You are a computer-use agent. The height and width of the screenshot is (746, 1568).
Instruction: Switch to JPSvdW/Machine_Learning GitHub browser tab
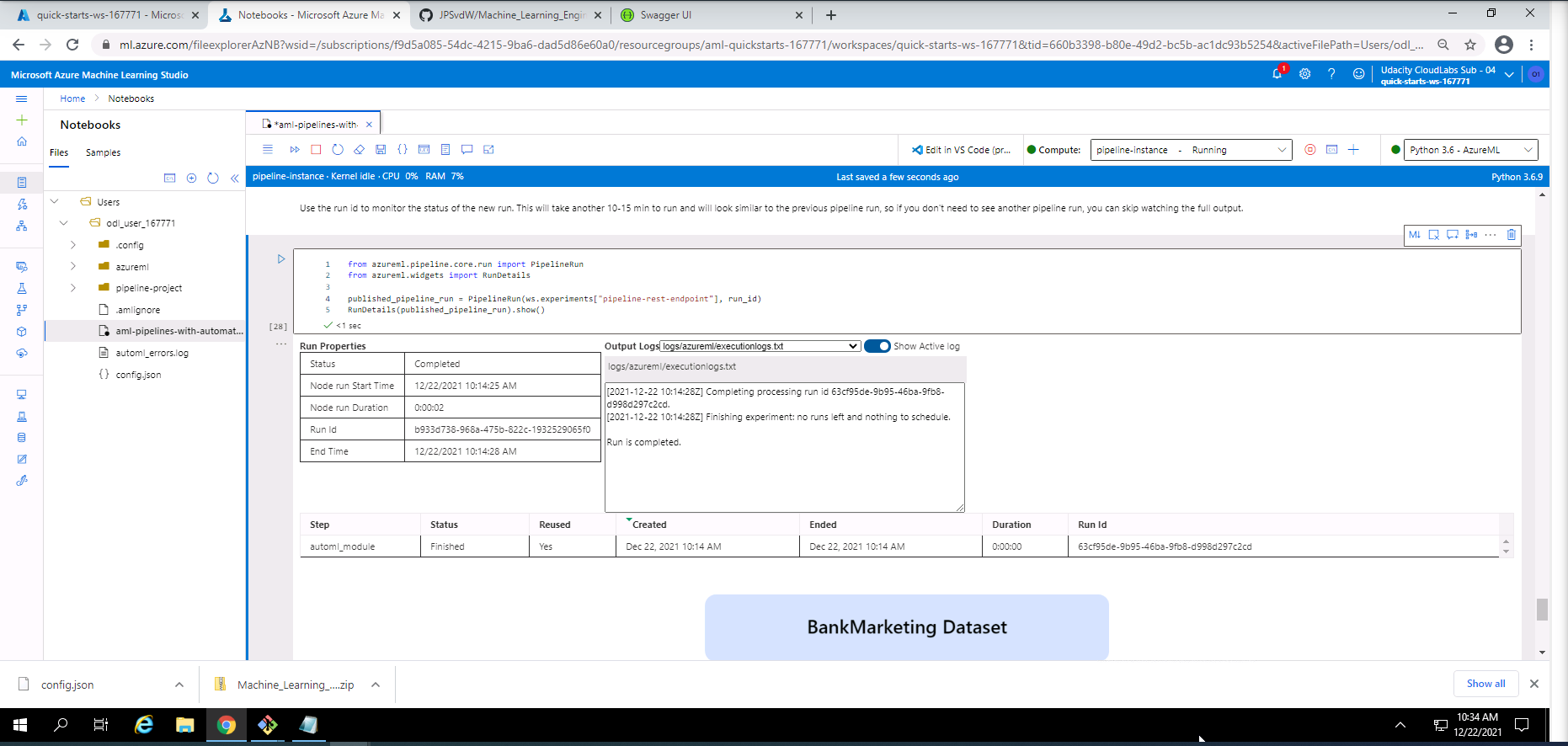[x=512, y=15]
